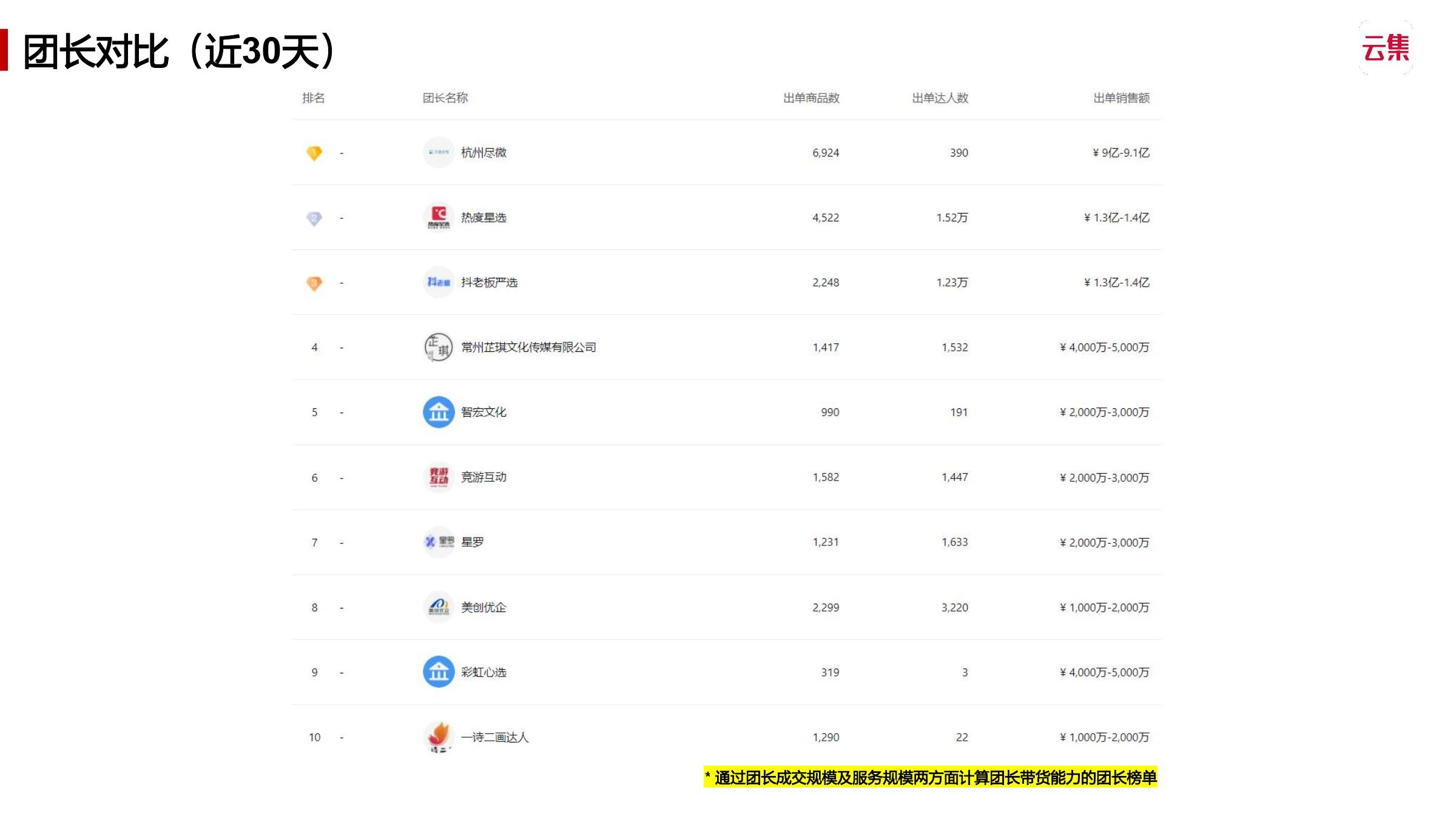The width and height of the screenshot is (1456, 819).
Task: Click the 常州芷琪文化传媒有限公司 round seal avatar
Action: 439,347
